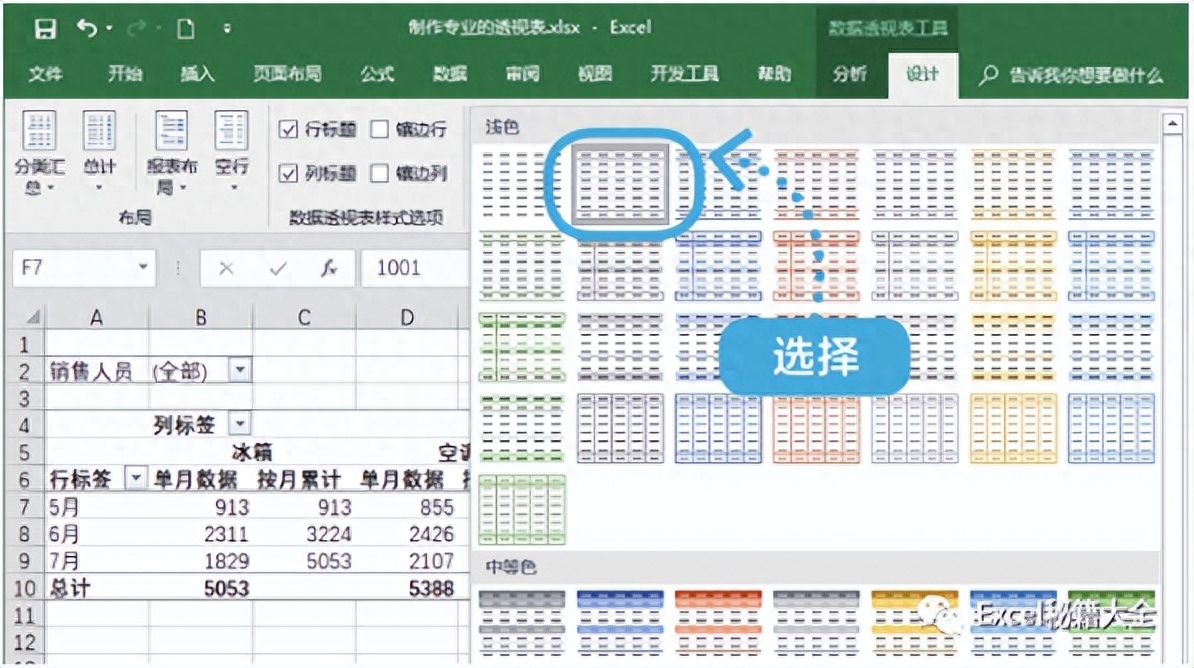Viewport: 1194px width, 668px height.
Task: Select first-row orange light pivot style
Action: tap(816, 185)
